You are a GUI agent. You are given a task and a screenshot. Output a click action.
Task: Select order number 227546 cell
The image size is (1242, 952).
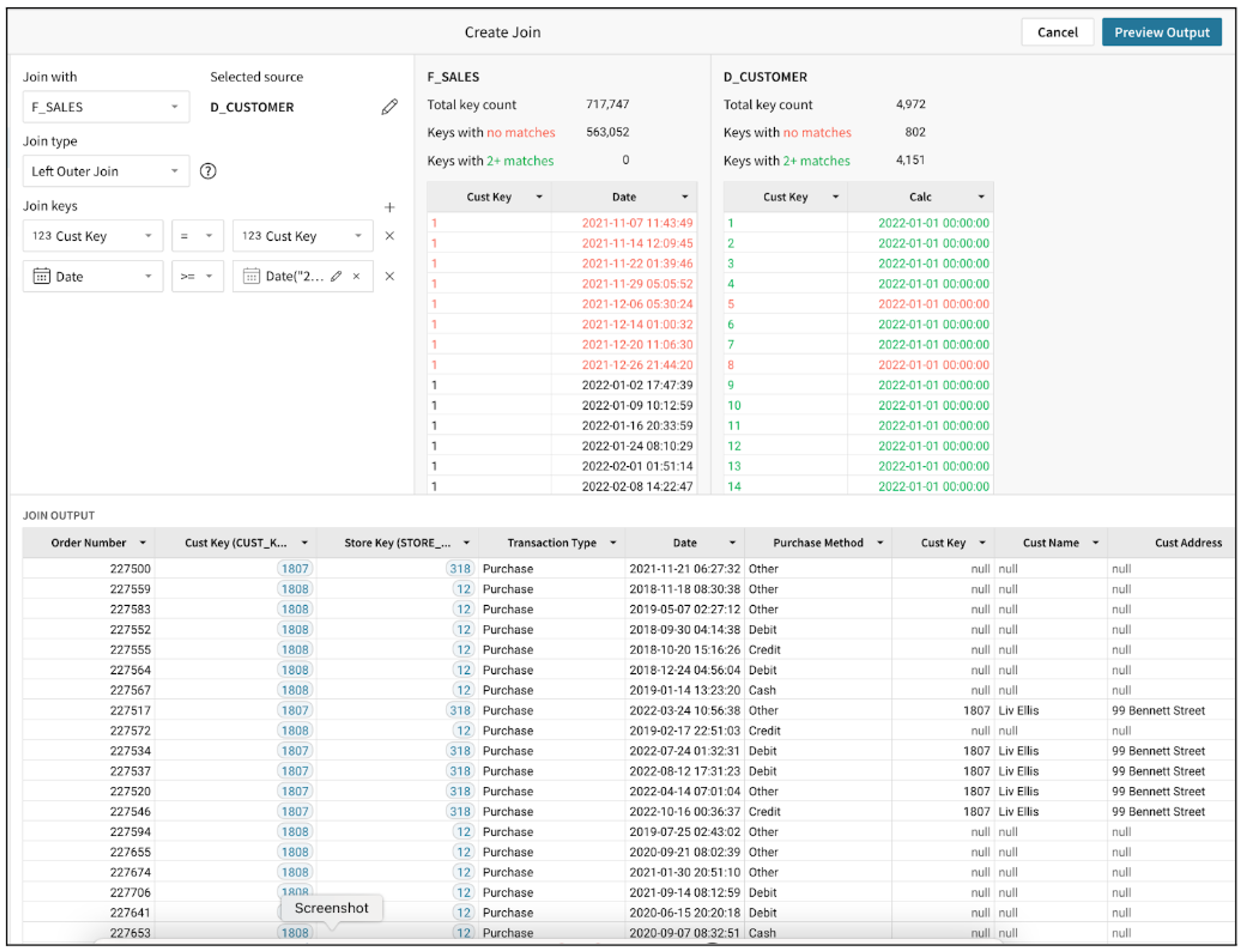(88, 811)
